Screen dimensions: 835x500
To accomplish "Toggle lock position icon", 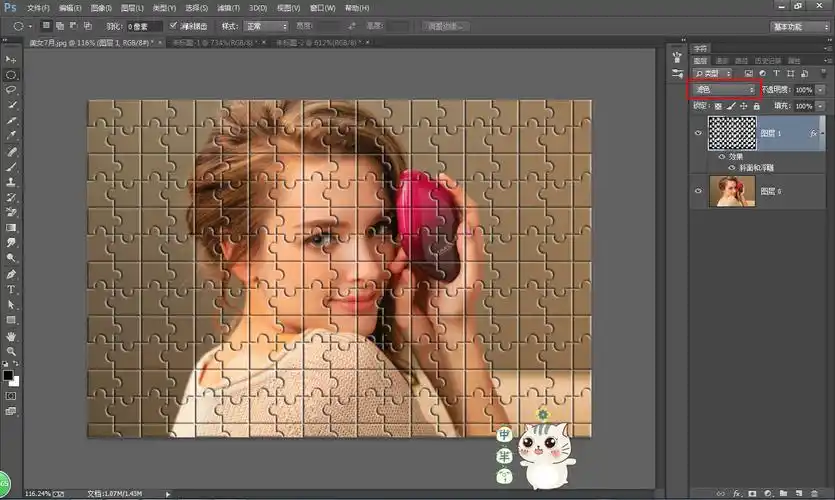I will pos(743,106).
